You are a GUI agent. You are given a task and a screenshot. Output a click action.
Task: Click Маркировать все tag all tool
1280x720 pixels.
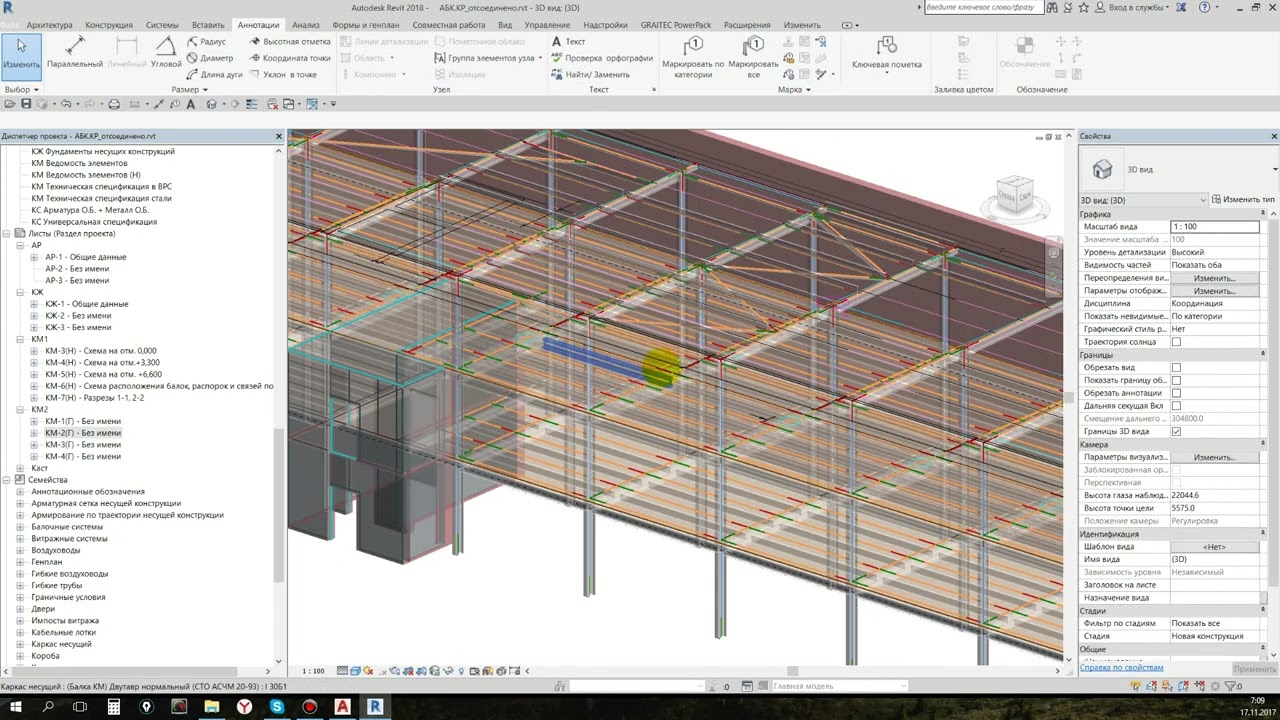coord(754,56)
